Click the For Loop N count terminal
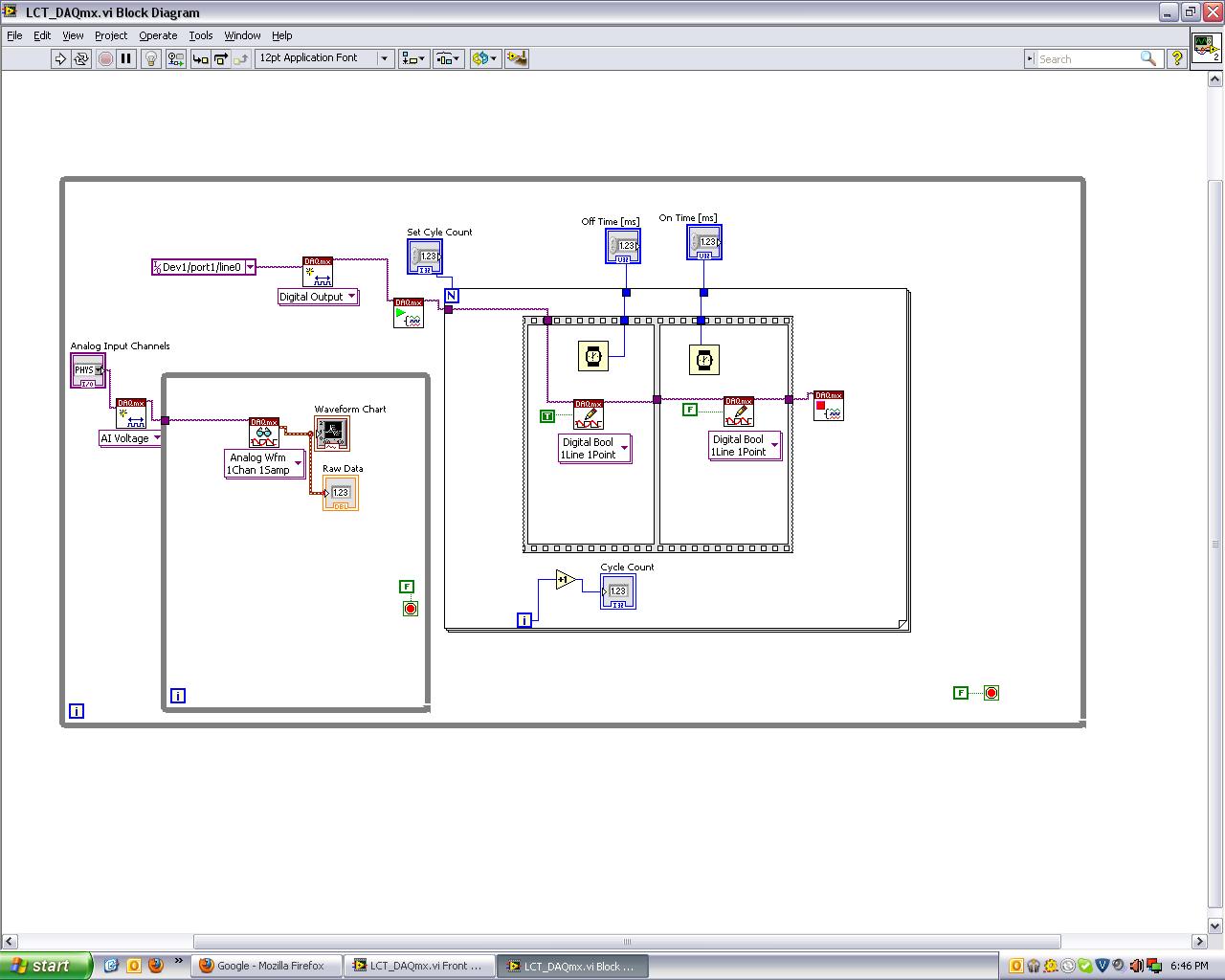 (x=452, y=296)
